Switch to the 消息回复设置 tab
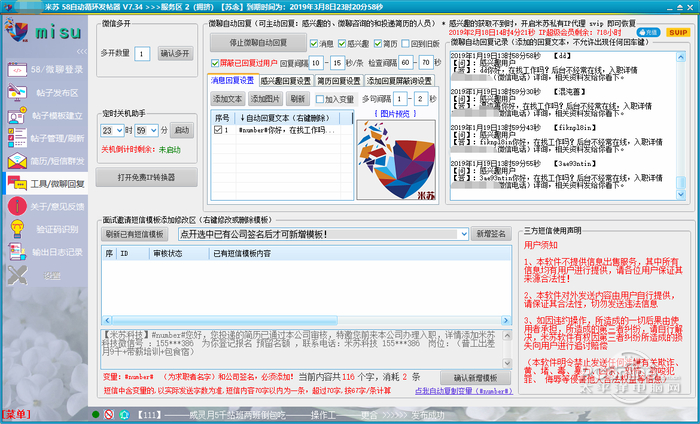This screenshot has width=700, height=424. (x=233, y=80)
